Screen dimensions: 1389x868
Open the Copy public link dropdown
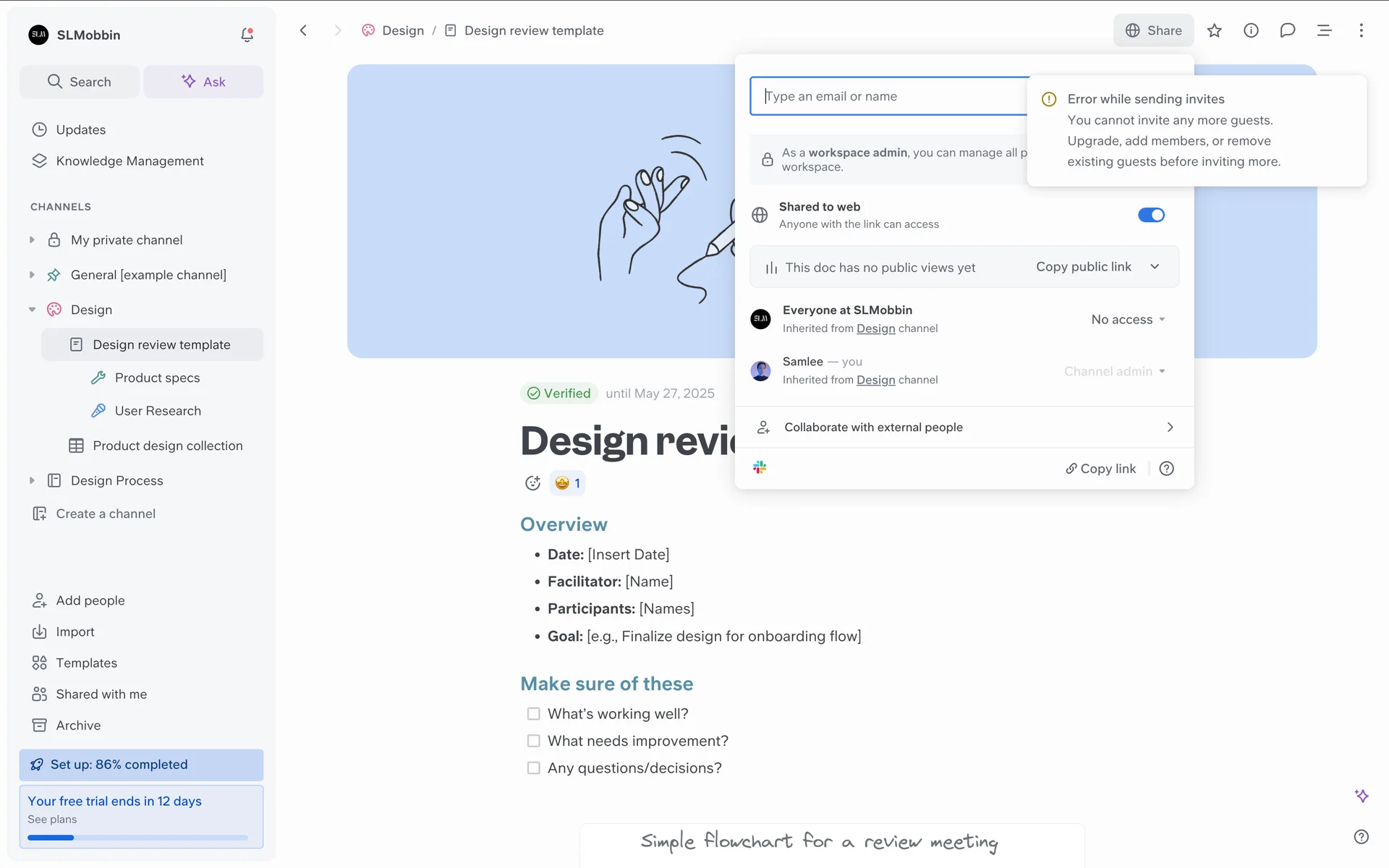click(1155, 267)
